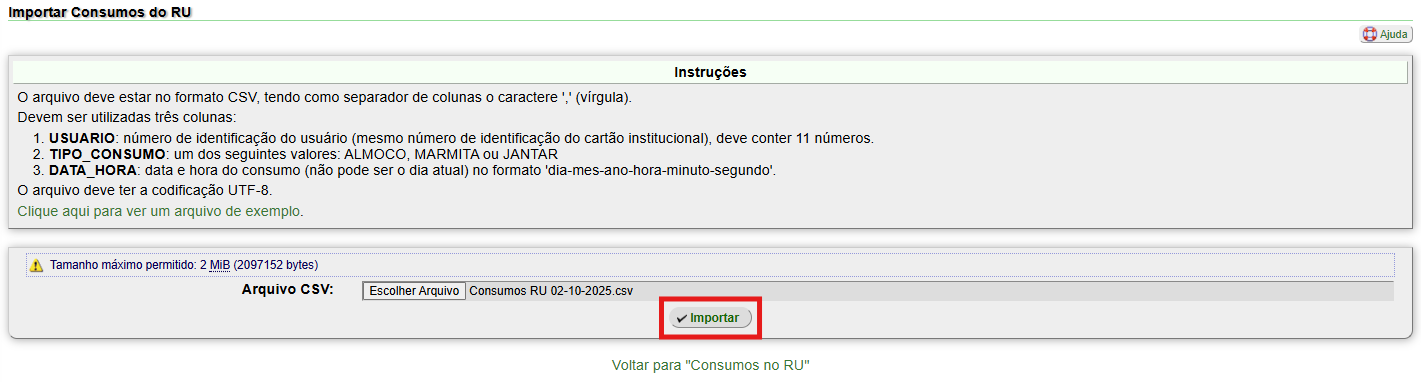Select the TIPO_CONSUMO column description

(x=303, y=154)
